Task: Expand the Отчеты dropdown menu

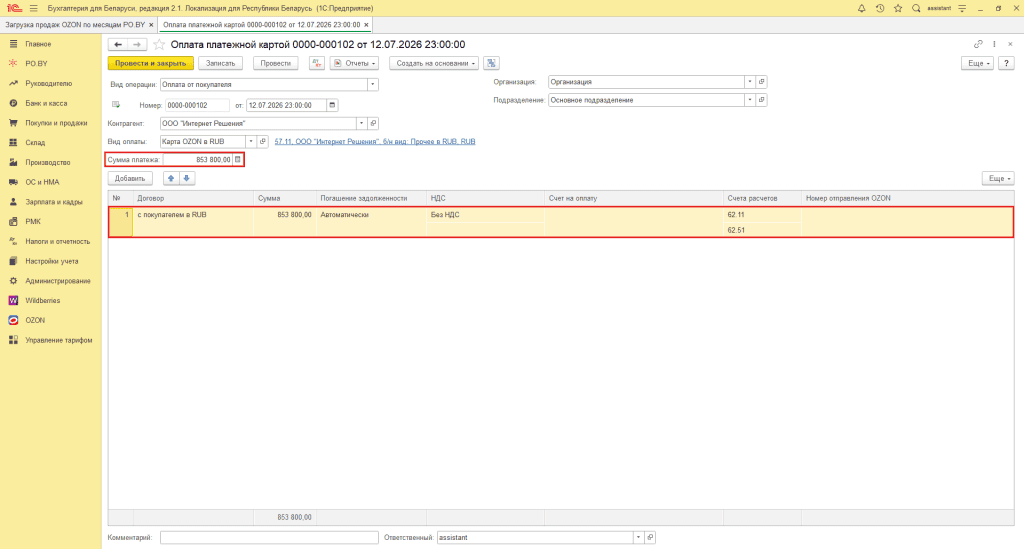Action: [x=355, y=63]
